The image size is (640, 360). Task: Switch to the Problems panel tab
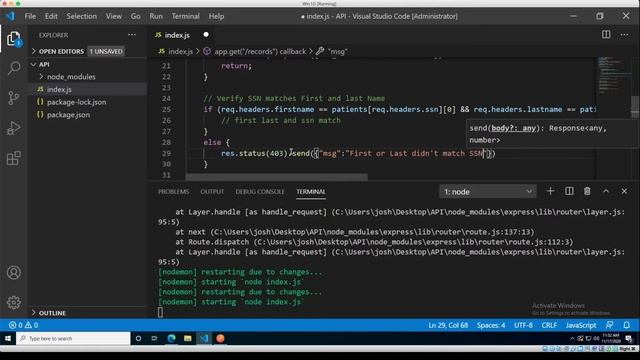coord(173,191)
